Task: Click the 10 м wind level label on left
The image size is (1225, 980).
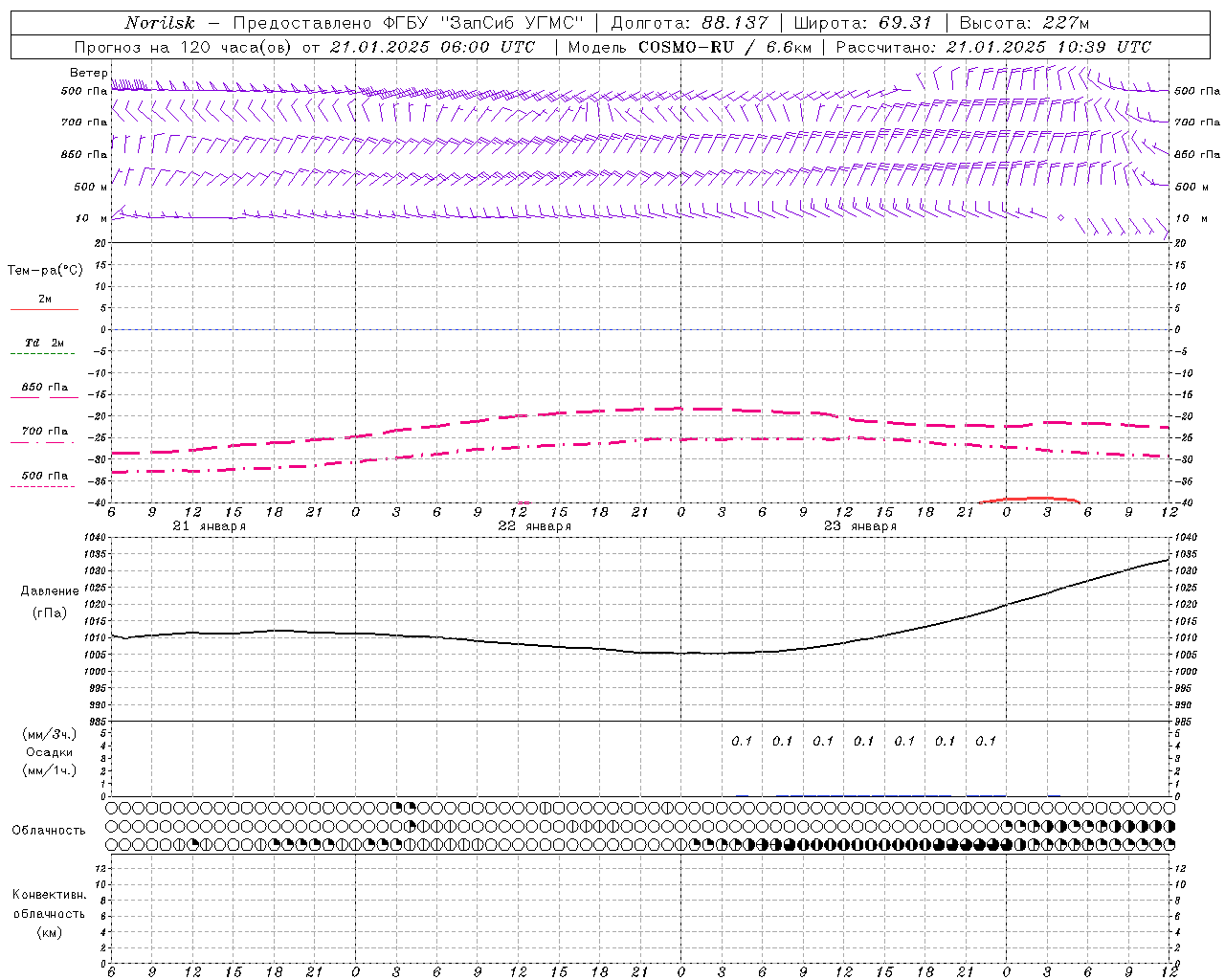Action: pyautogui.click(x=91, y=218)
